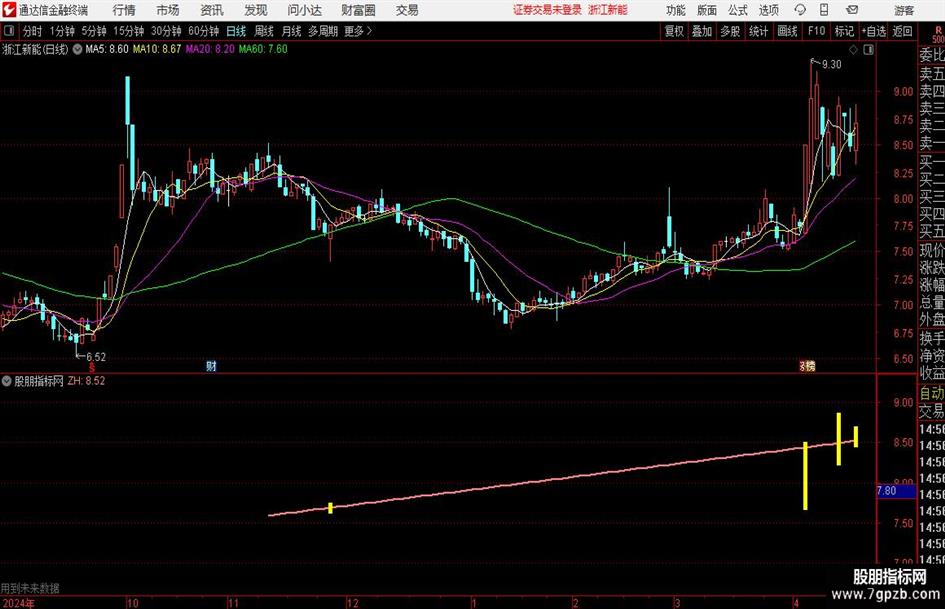This screenshot has width=945, height=609.
Task: Click the diamond icon at chart top right
Action: pyautogui.click(x=853, y=50)
